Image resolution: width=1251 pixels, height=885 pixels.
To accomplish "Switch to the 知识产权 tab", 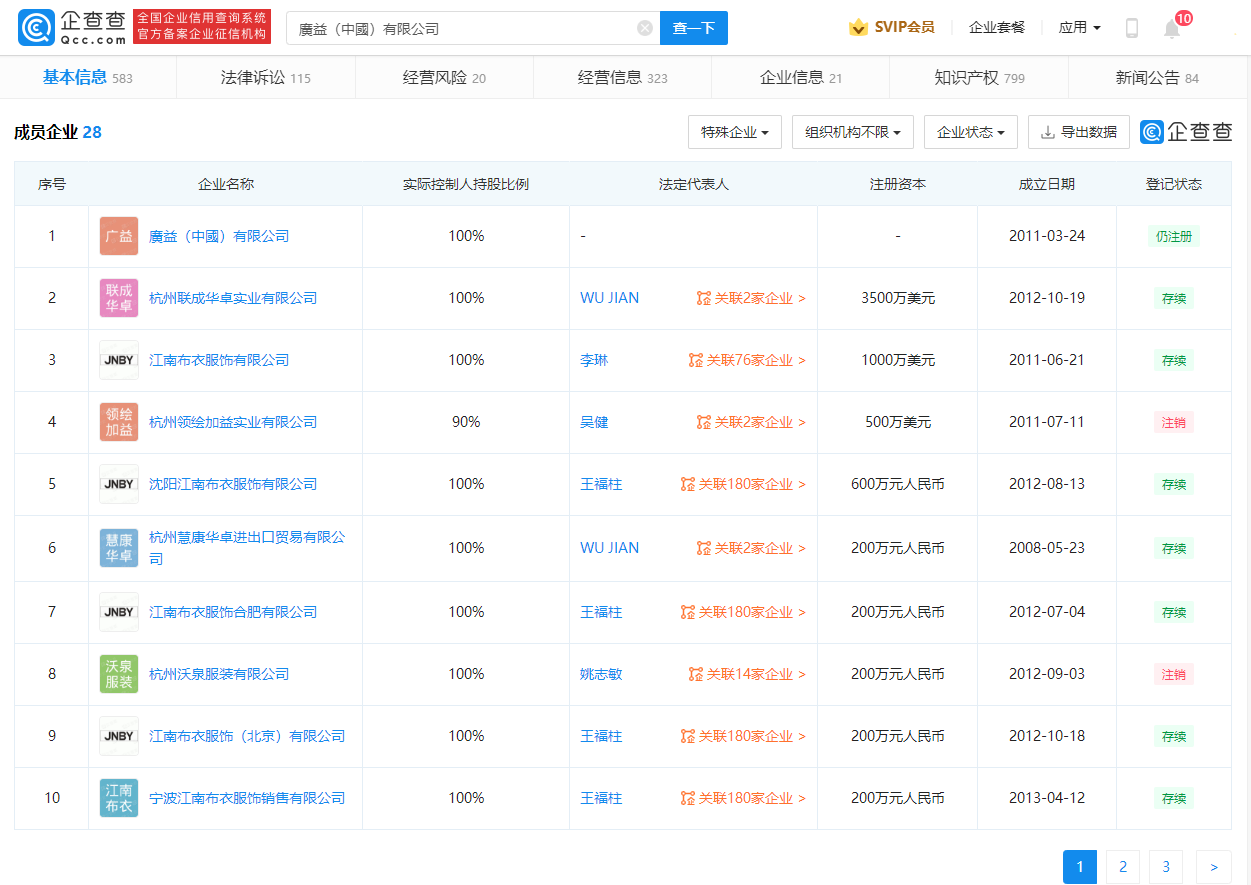I will click(x=979, y=78).
